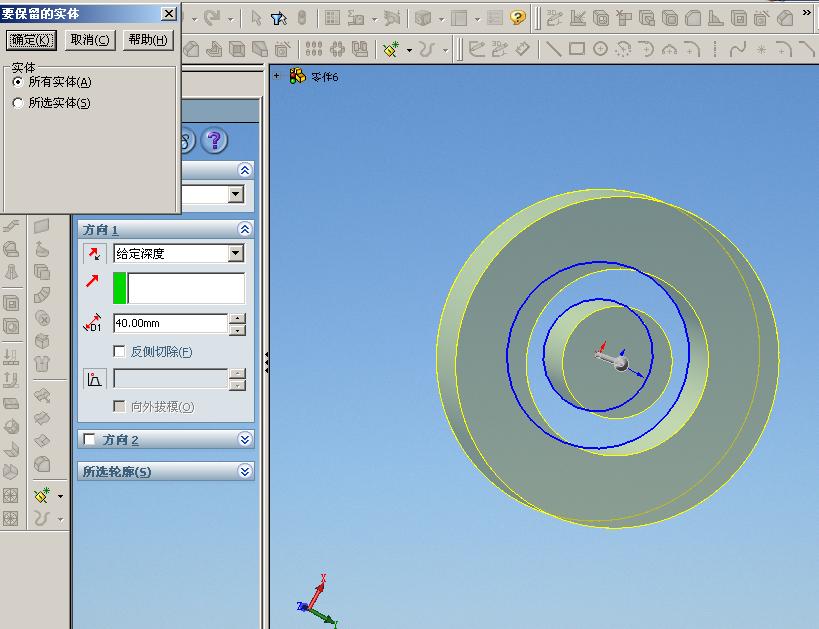Image resolution: width=819 pixels, height=629 pixels.
Task: Select the Sketch Fillet tool
Action: [784, 49]
